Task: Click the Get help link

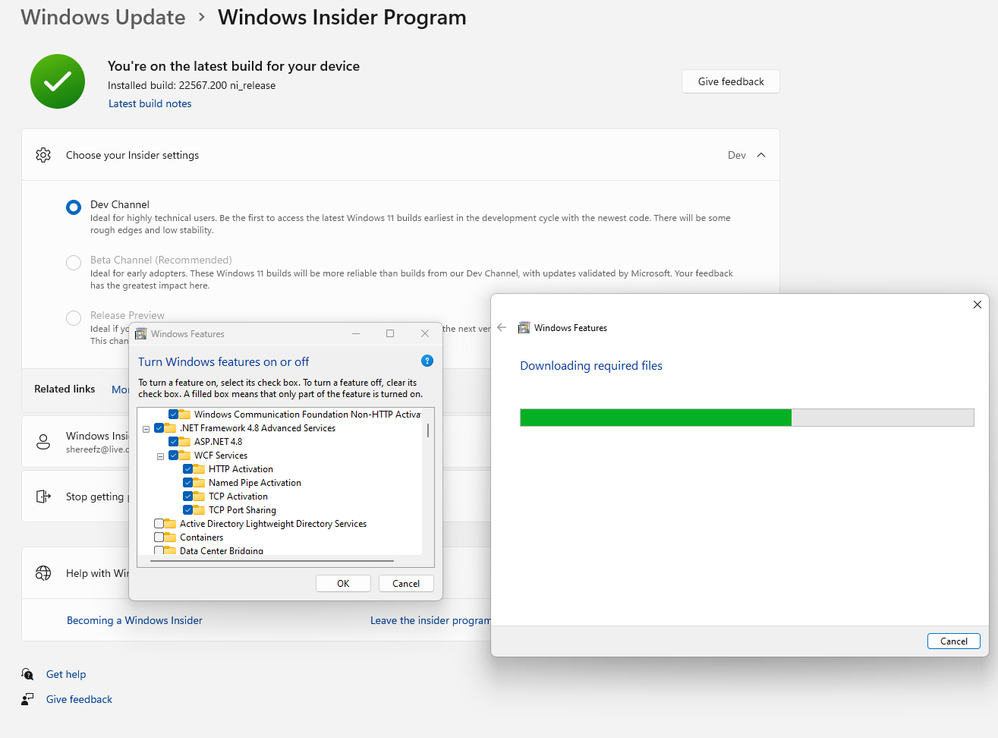Action: [x=66, y=674]
